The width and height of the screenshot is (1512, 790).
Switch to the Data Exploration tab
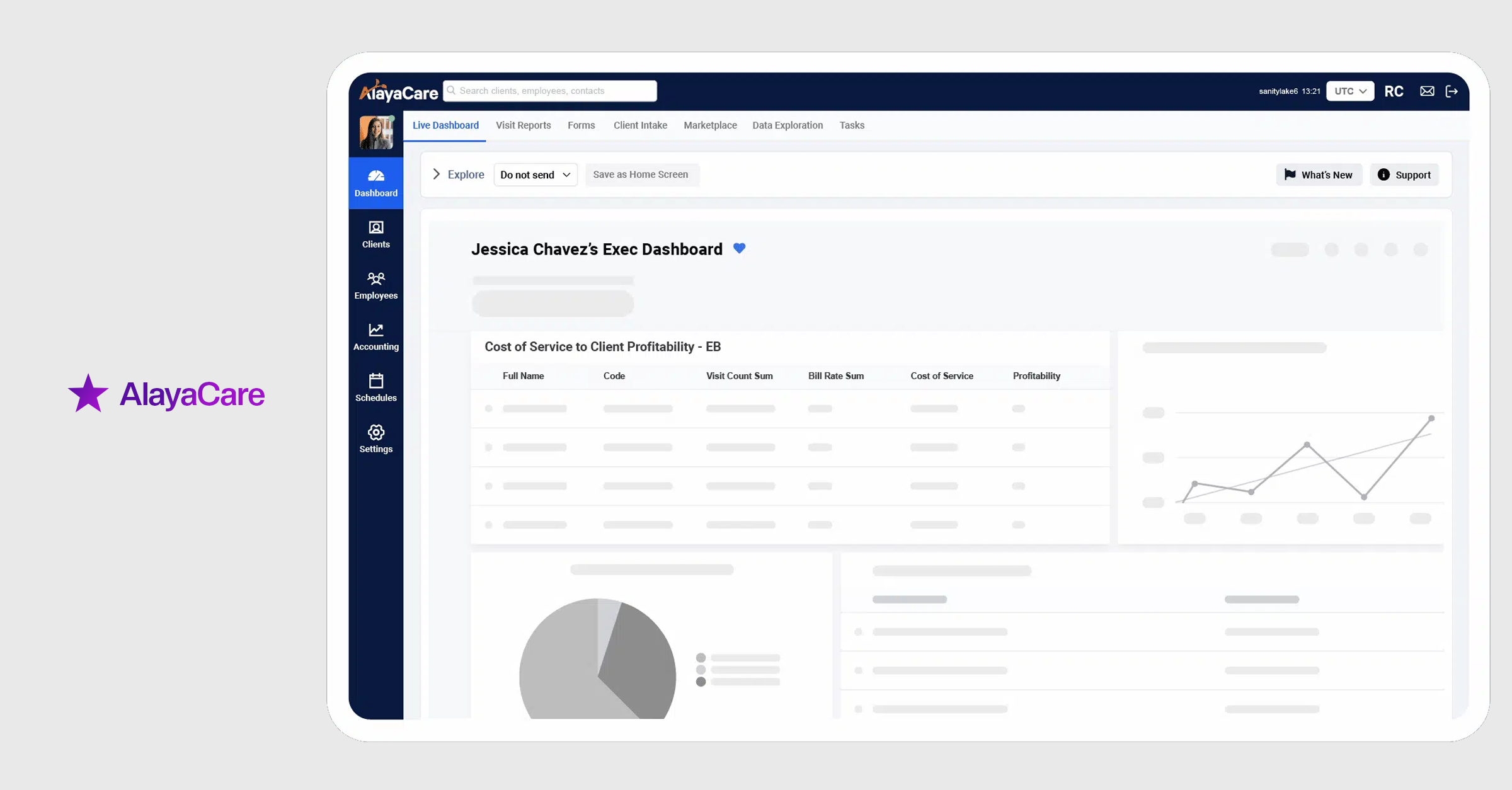[787, 125]
